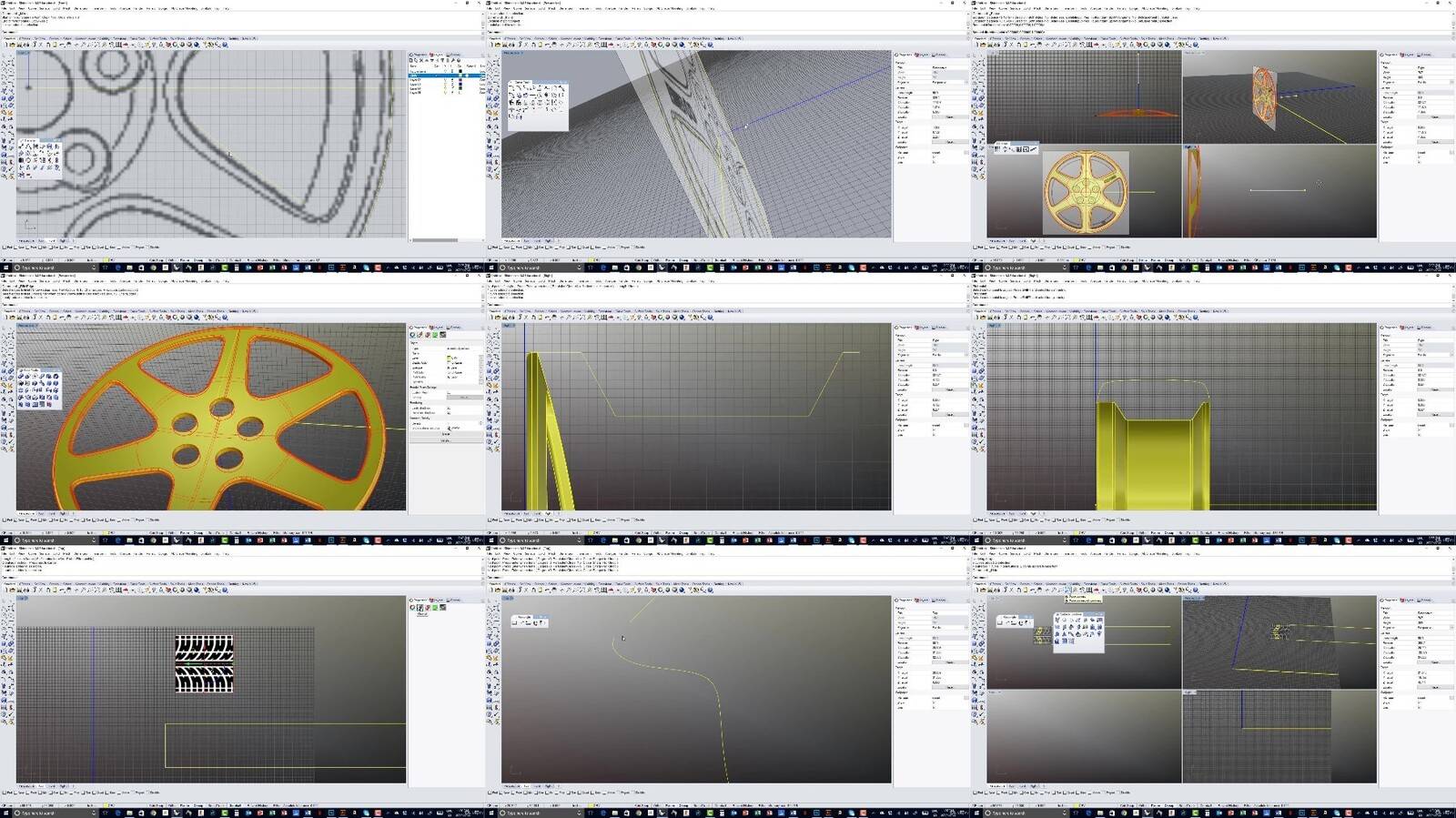The height and width of the screenshot is (818, 1456).
Task: Toggle Grid Snap in status bar of rim-profile curve screenshot
Action: pyautogui.click(x=642, y=532)
